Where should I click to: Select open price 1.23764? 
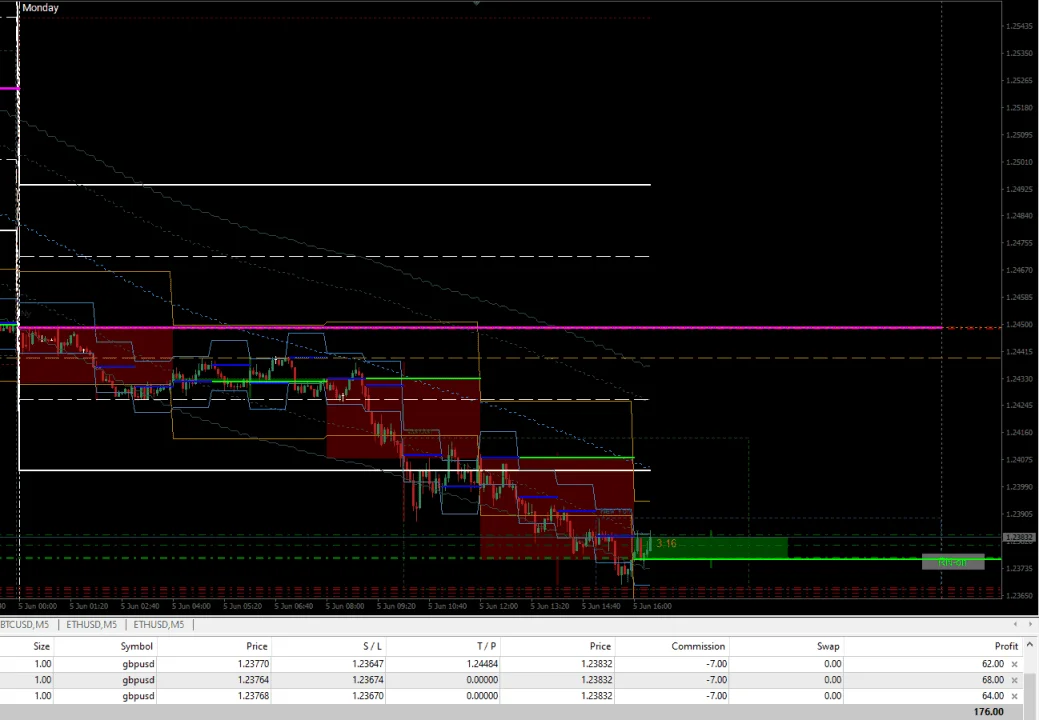pyautogui.click(x=252, y=680)
